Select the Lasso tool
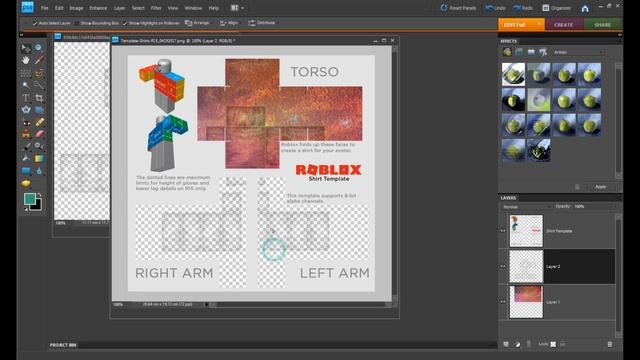This screenshot has width=640, height=360. pyautogui.click(x=39, y=73)
